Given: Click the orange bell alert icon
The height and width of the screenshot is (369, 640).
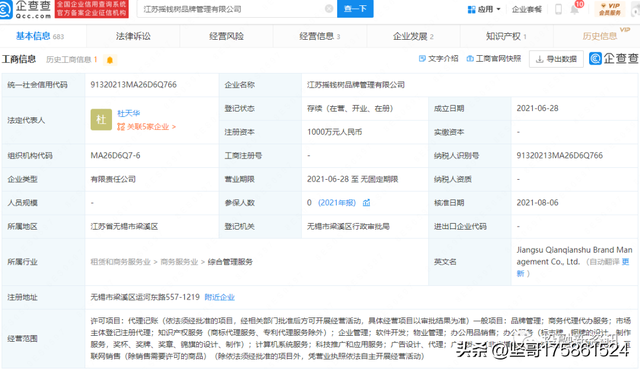Looking at the screenshot, I should (109, 60).
